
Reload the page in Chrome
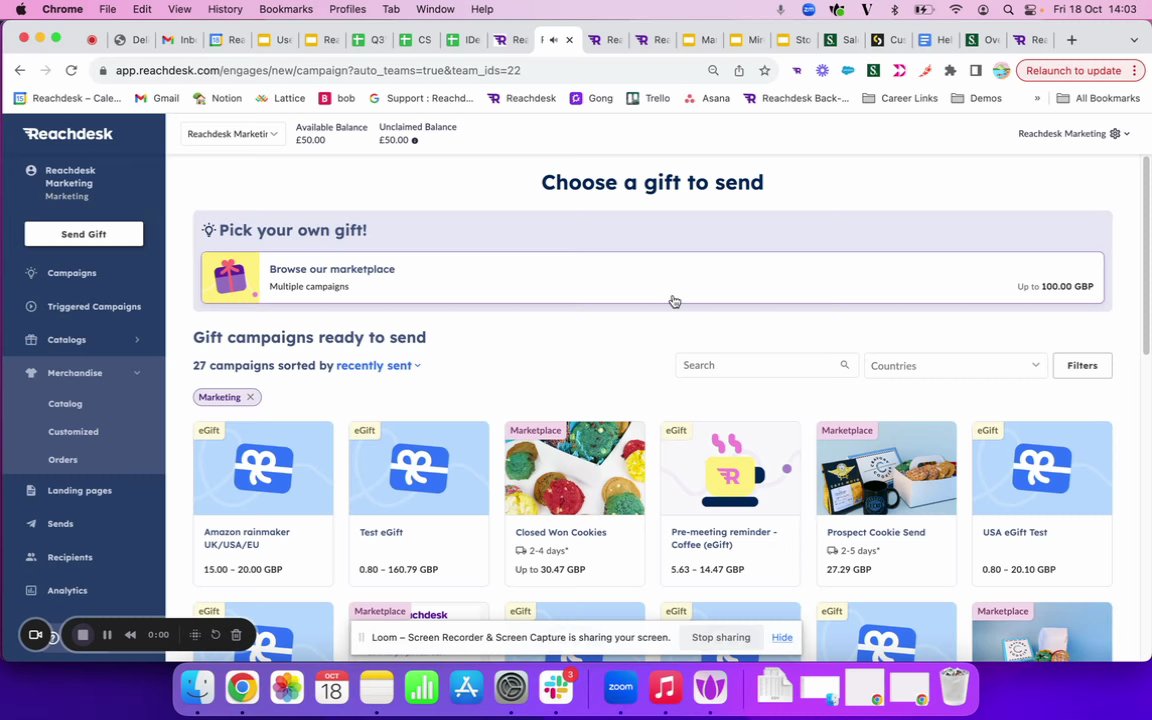click(x=71, y=71)
